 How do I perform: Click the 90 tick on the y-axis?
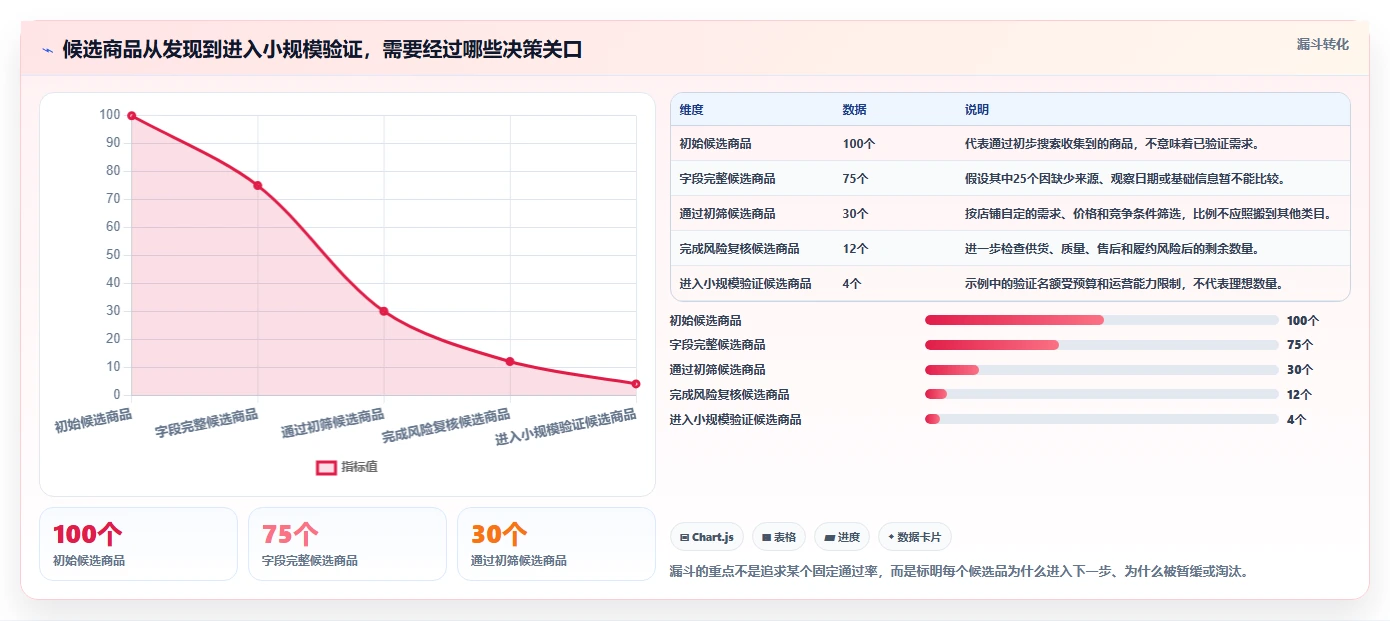coord(113,143)
